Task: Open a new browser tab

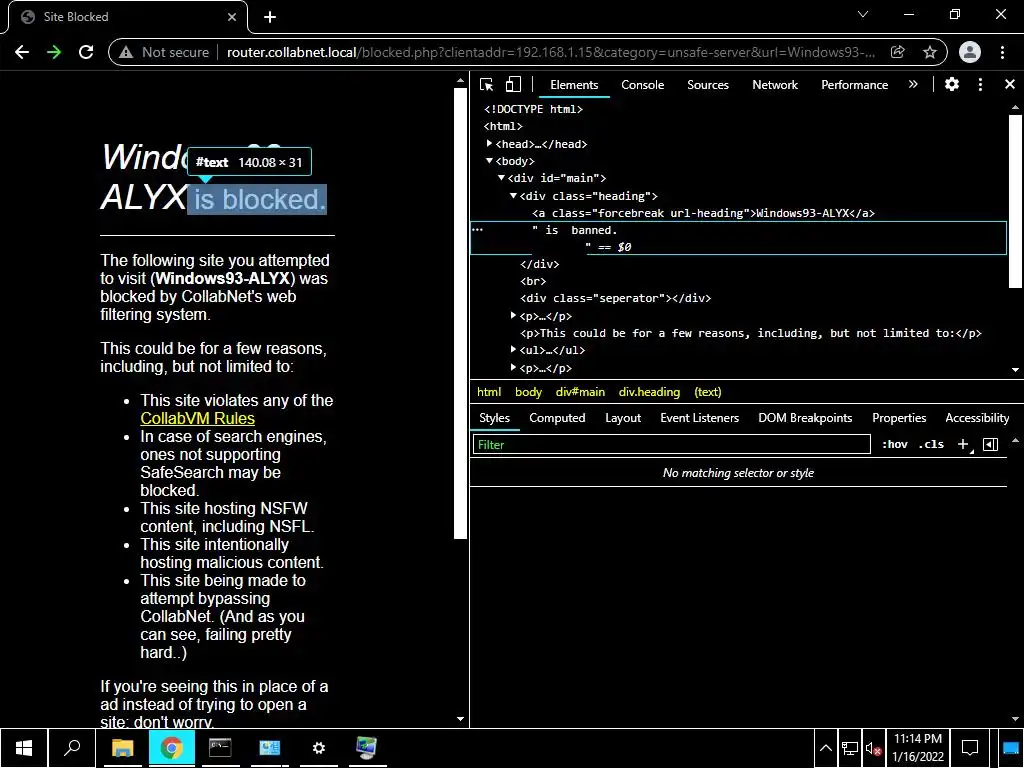Action: [270, 17]
